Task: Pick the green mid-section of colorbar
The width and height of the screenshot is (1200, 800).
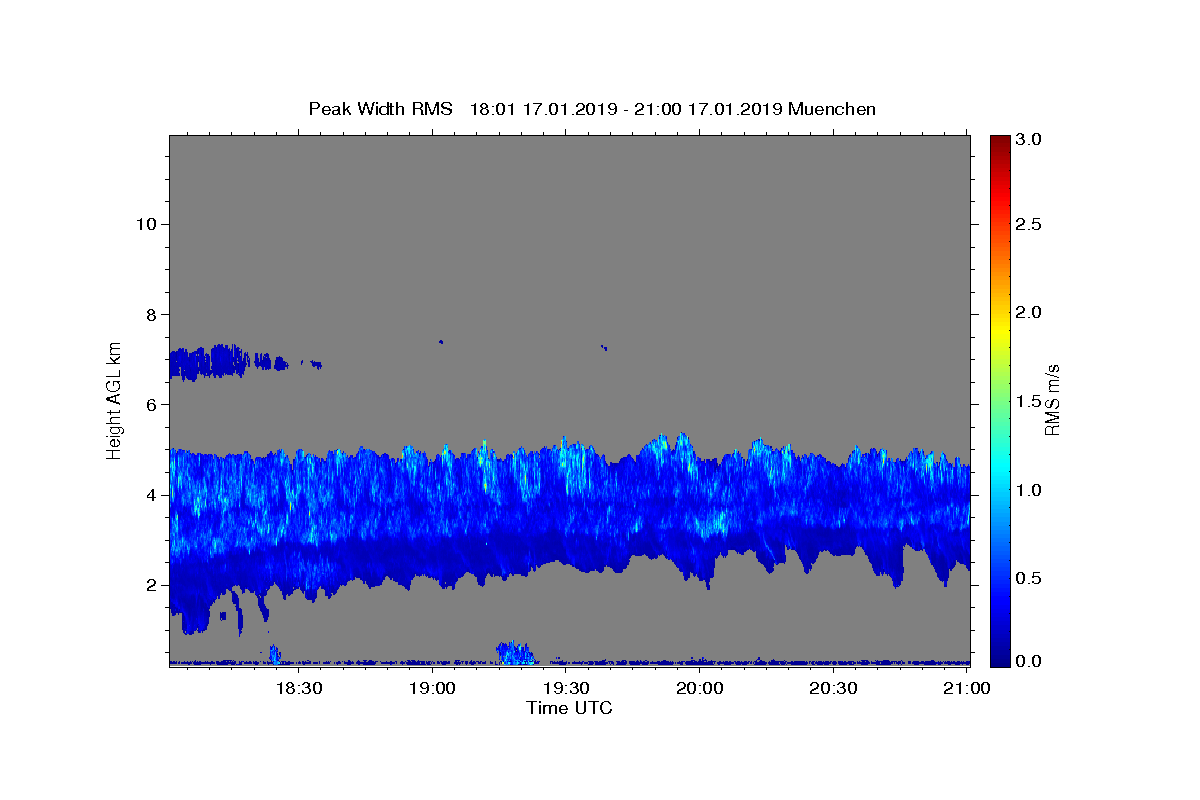Action: [1000, 400]
